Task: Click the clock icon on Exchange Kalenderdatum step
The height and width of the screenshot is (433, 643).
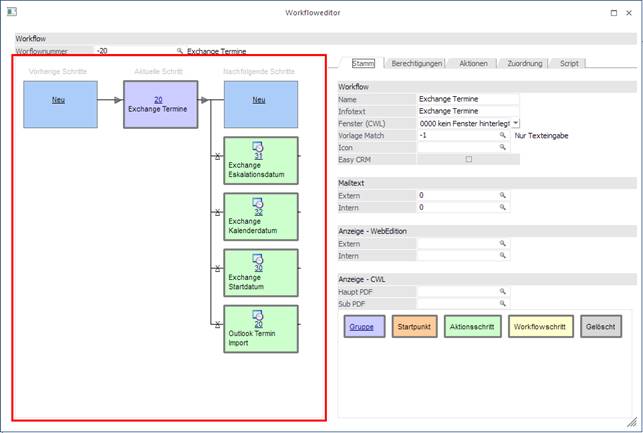Action: tap(258, 202)
